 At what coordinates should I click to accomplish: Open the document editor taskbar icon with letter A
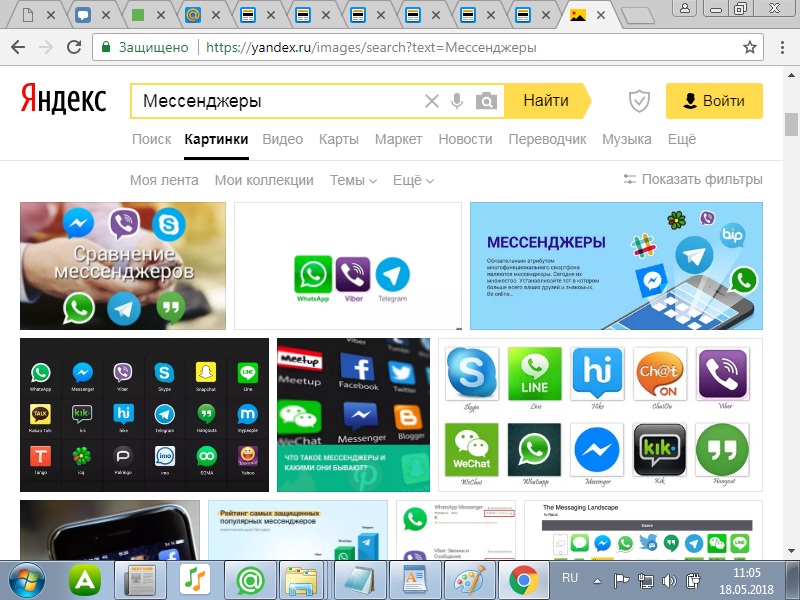coord(414,581)
